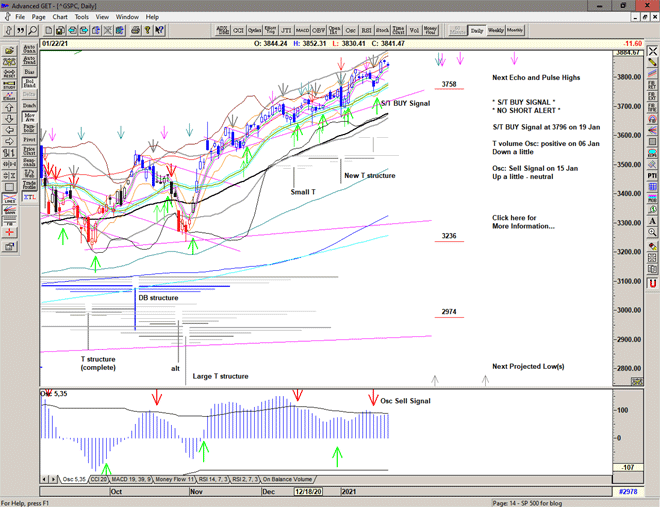
Task: Click the Trade Profile tool button
Action: (x=29, y=184)
